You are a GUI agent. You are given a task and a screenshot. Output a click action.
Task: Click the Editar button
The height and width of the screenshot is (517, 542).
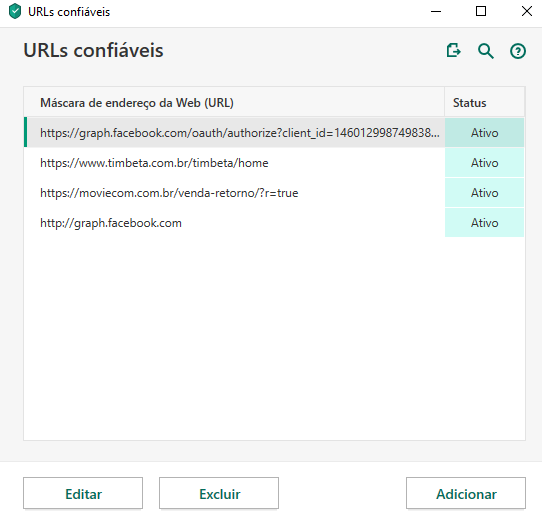pos(83,494)
